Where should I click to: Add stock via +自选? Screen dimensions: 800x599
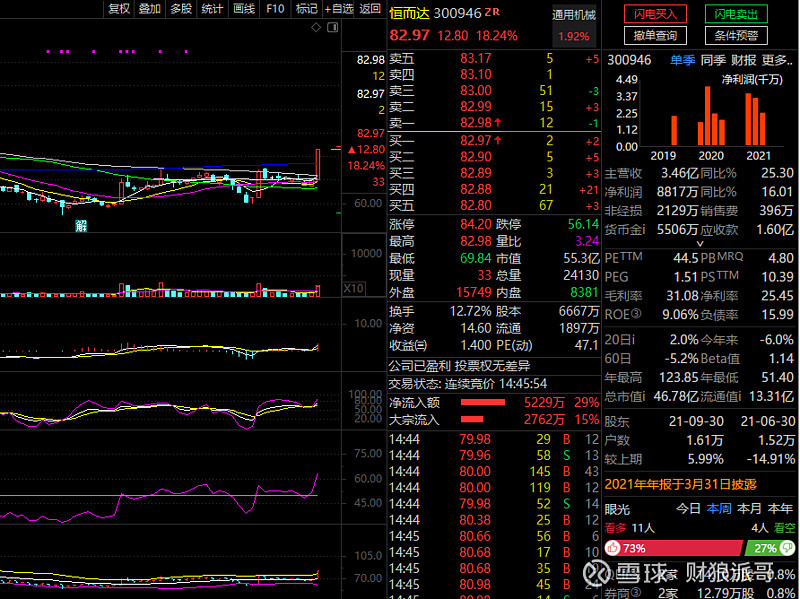338,9
